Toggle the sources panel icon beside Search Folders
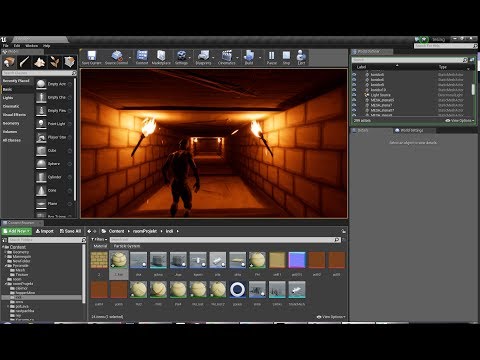Screen dimensions: 480x360 [4, 240]
